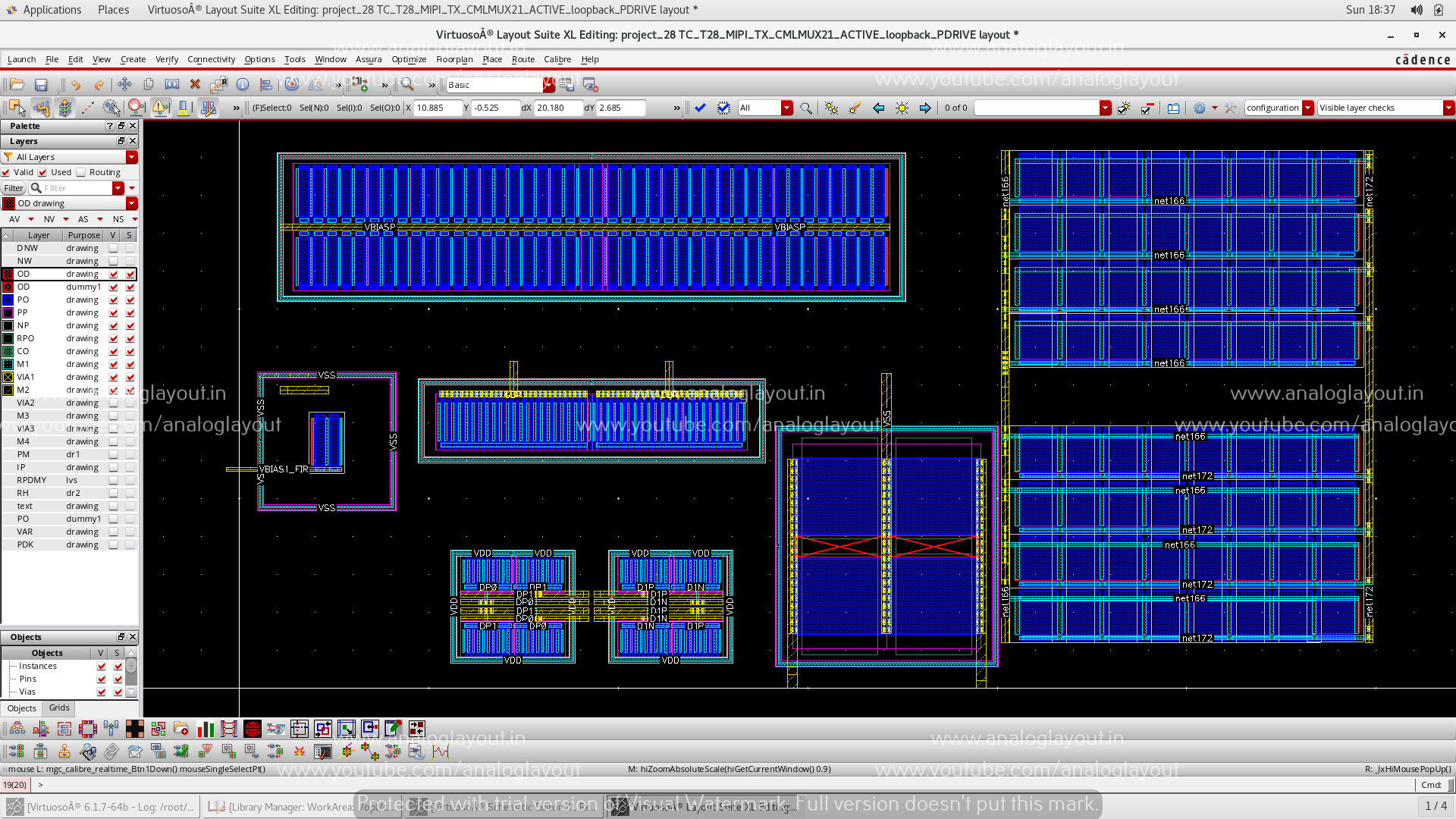
Task: Open the Properties info icon
Action: (x=243, y=84)
